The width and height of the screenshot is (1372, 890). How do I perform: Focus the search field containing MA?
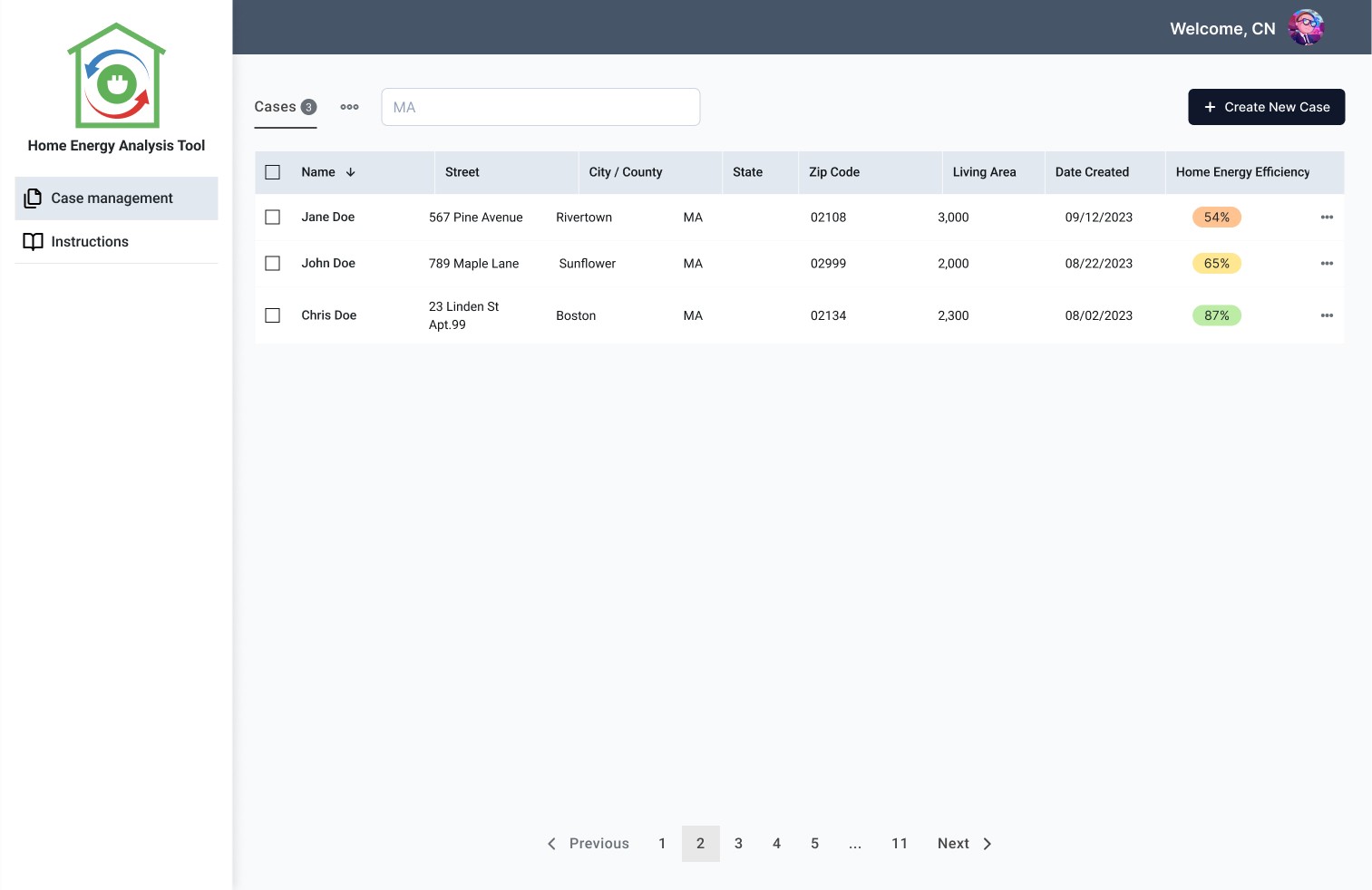pyautogui.click(x=540, y=107)
